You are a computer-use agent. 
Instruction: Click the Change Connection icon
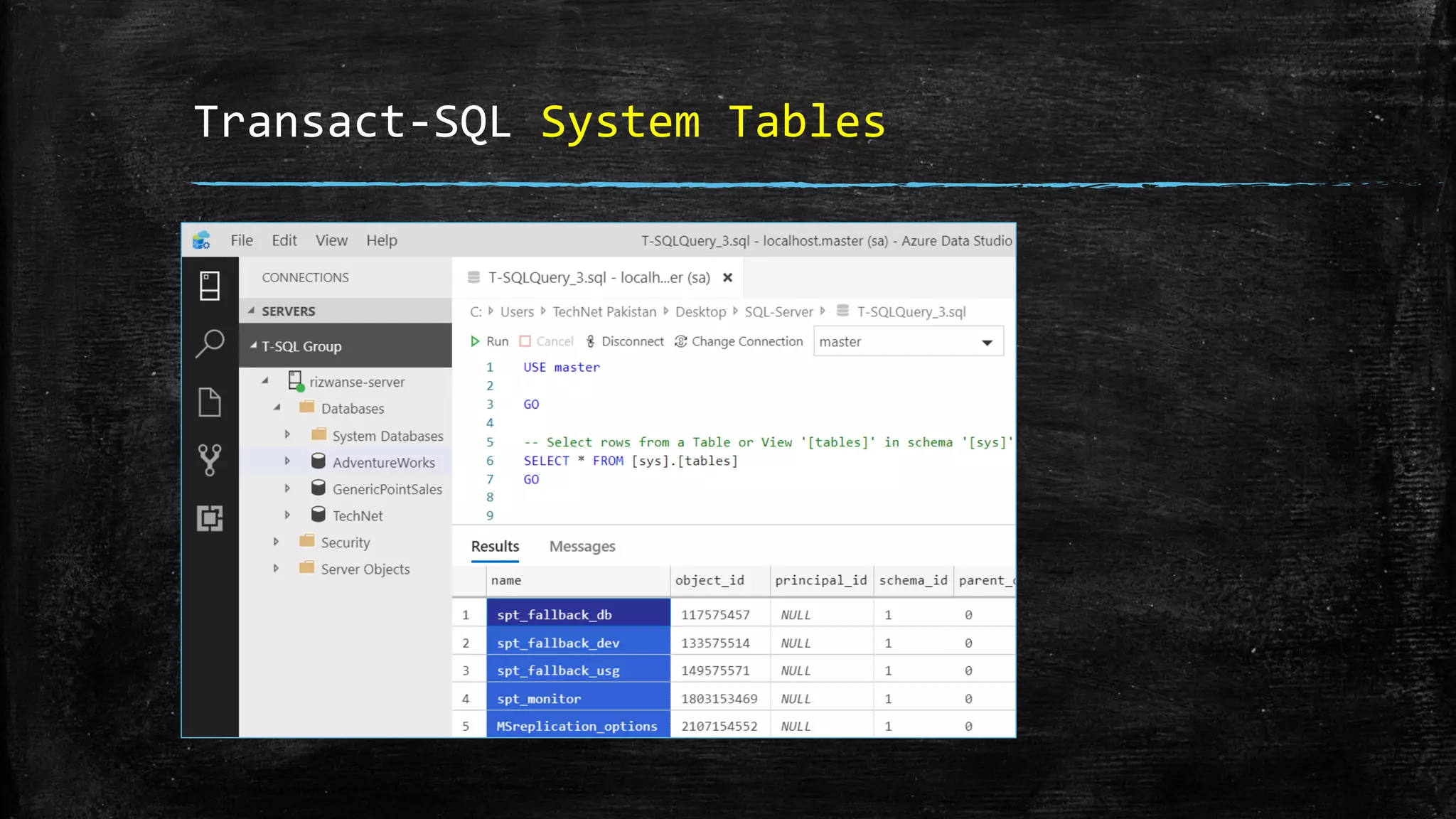coord(680,342)
